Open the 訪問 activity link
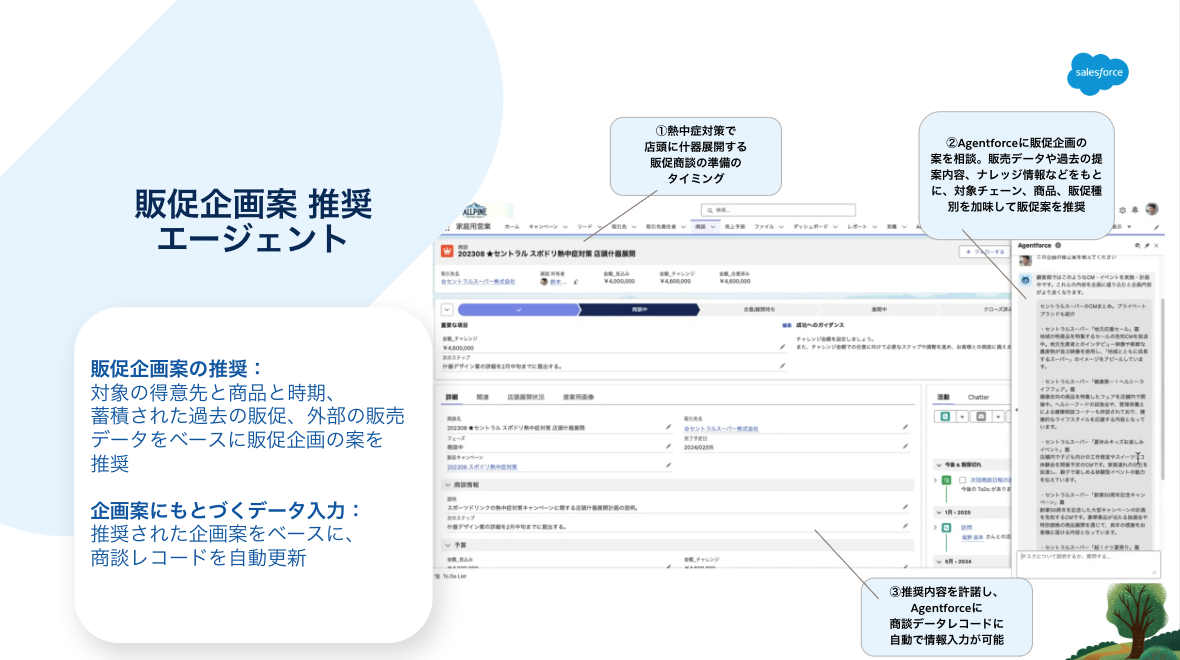1180x660 pixels. click(x=966, y=528)
